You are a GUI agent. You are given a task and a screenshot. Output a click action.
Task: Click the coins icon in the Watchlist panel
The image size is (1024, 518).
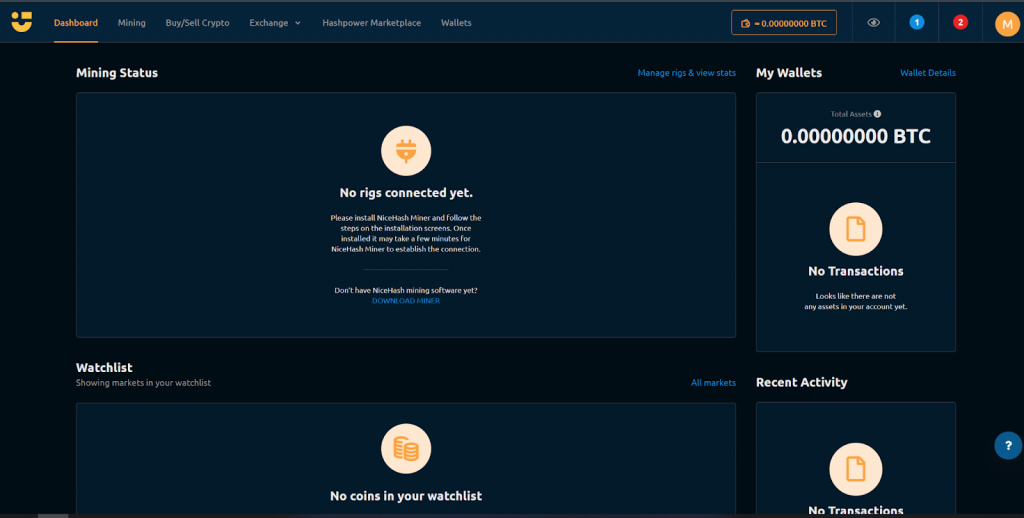(x=406, y=449)
